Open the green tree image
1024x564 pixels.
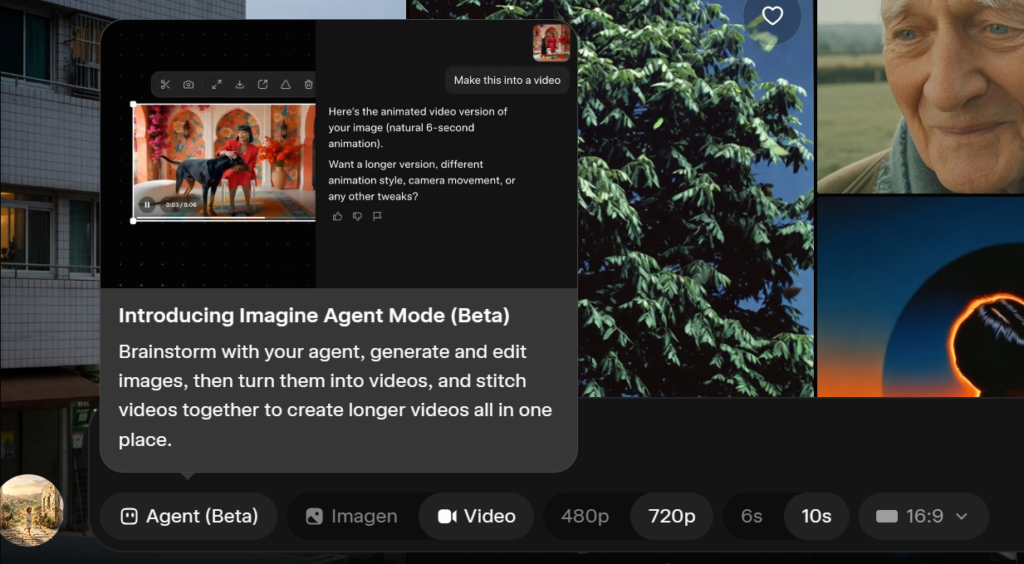[x=696, y=198]
